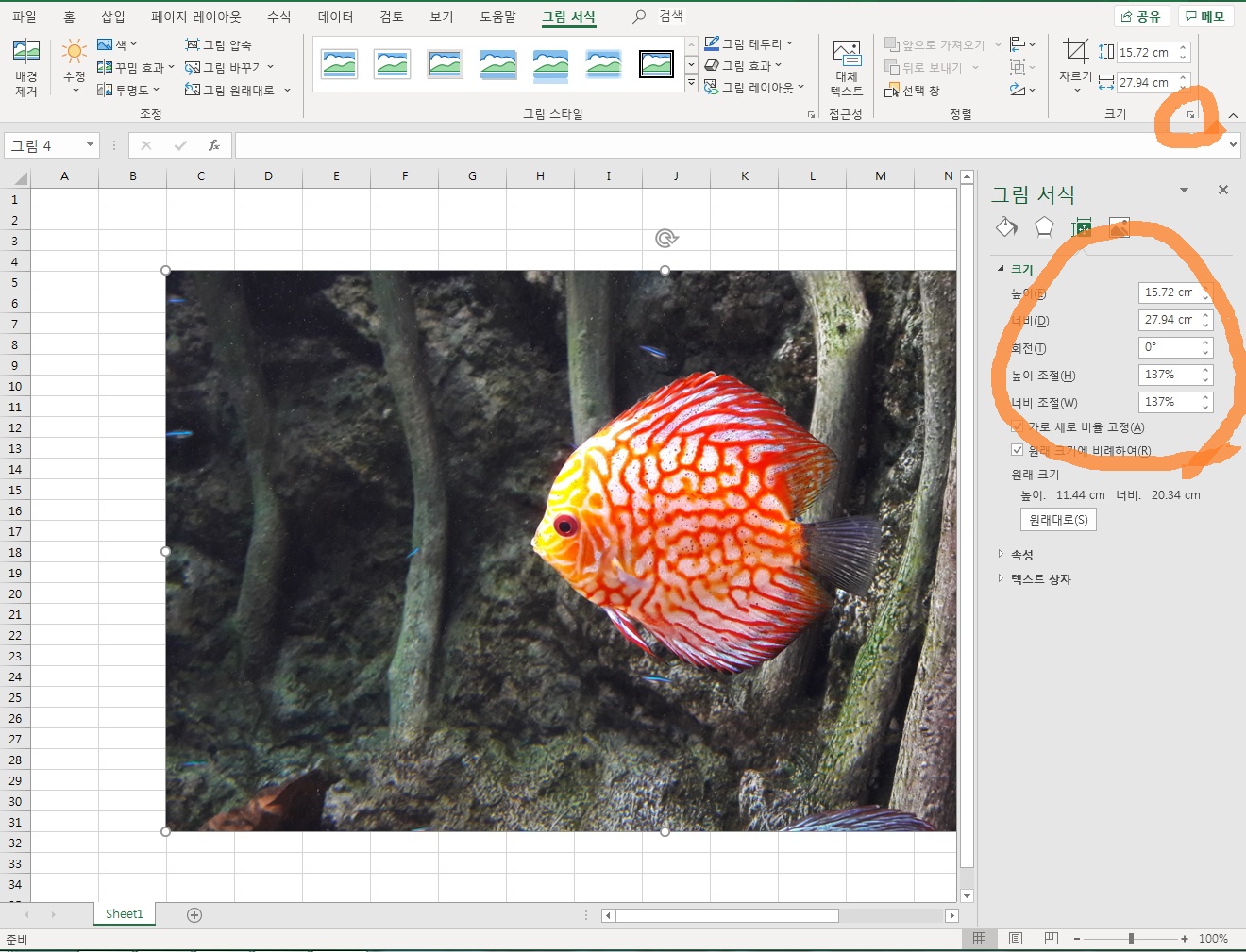Switch to the Home (홈) tab
Screen dimensions: 1246x952
click(69, 16)
